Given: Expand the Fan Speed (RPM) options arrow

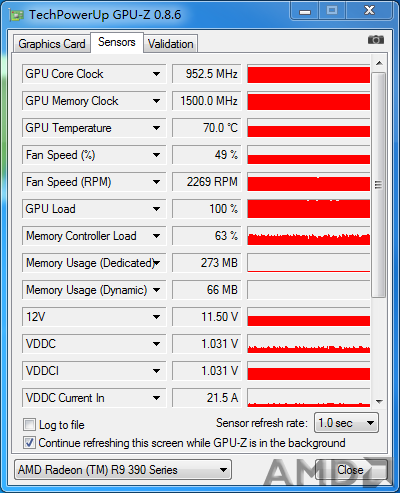Looking at the screenshot, I should click(x=156, y=182).
